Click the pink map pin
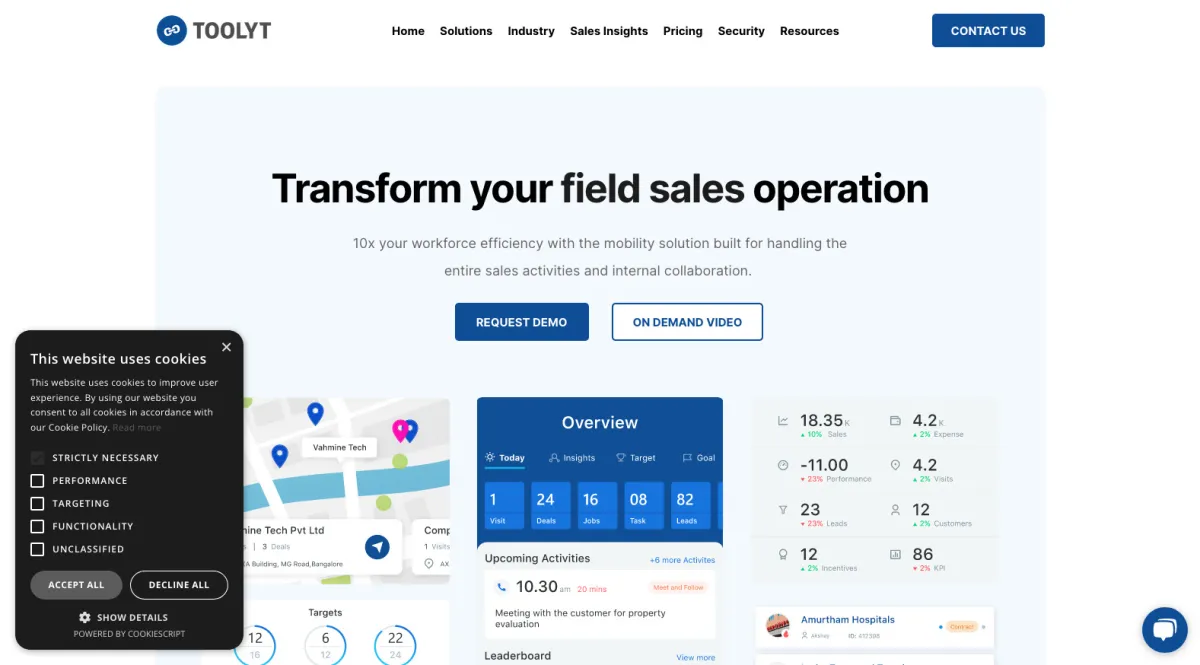1200x665 pixels. click(x=400, y=430)
